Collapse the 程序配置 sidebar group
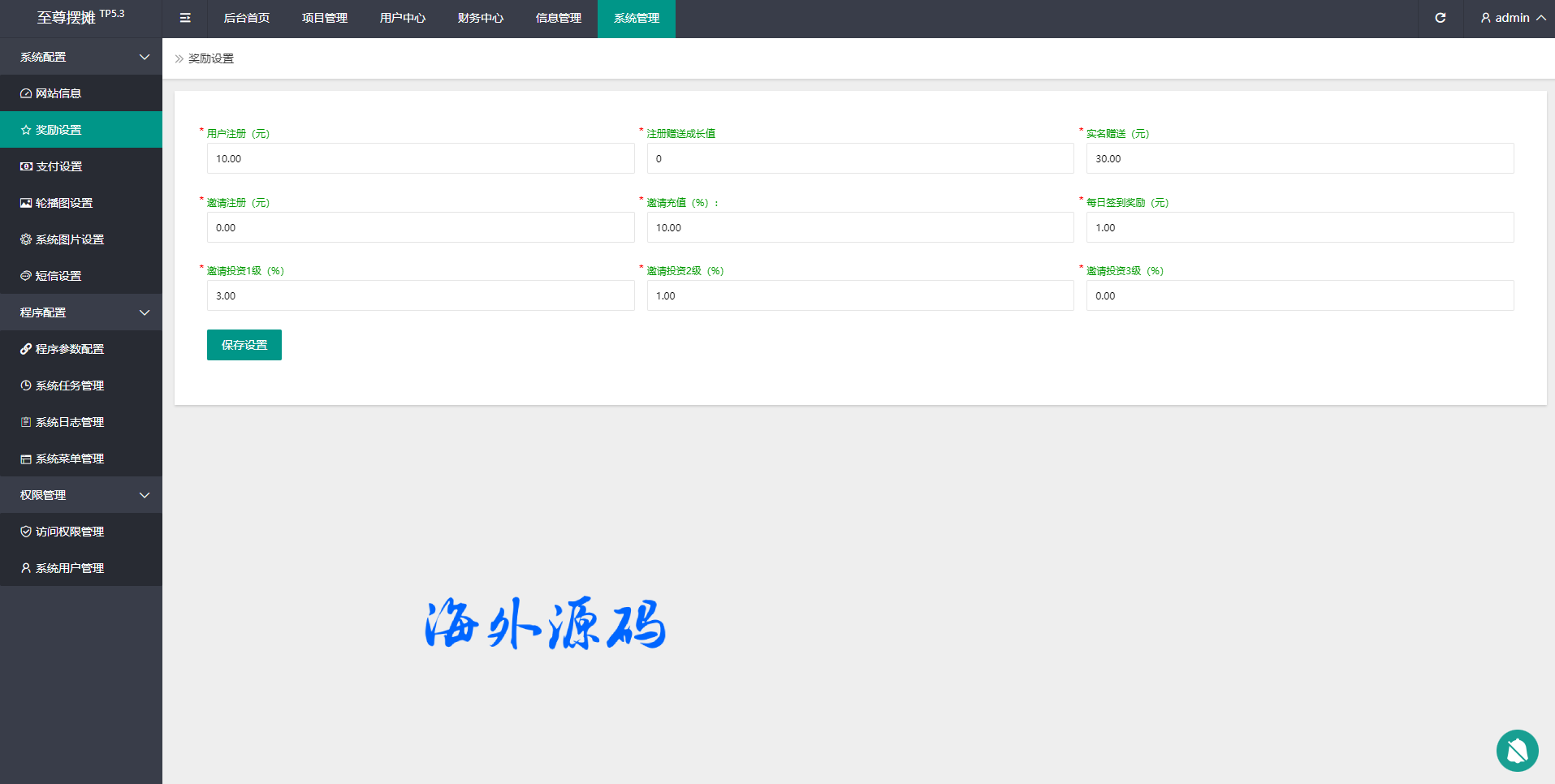The height and width of the screenshot is (784, 1555). click(x=145, y=312)
